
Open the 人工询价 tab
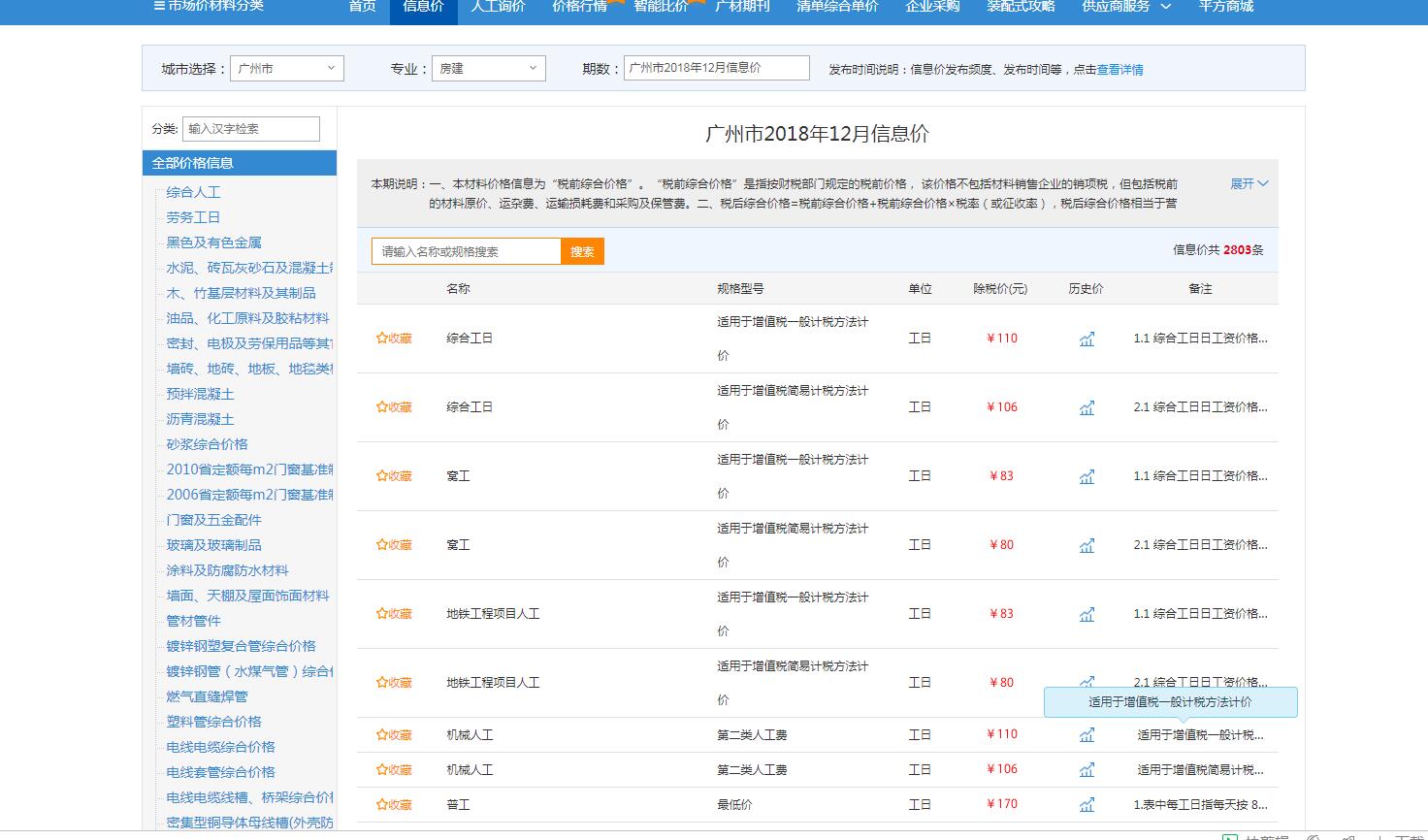498,6
